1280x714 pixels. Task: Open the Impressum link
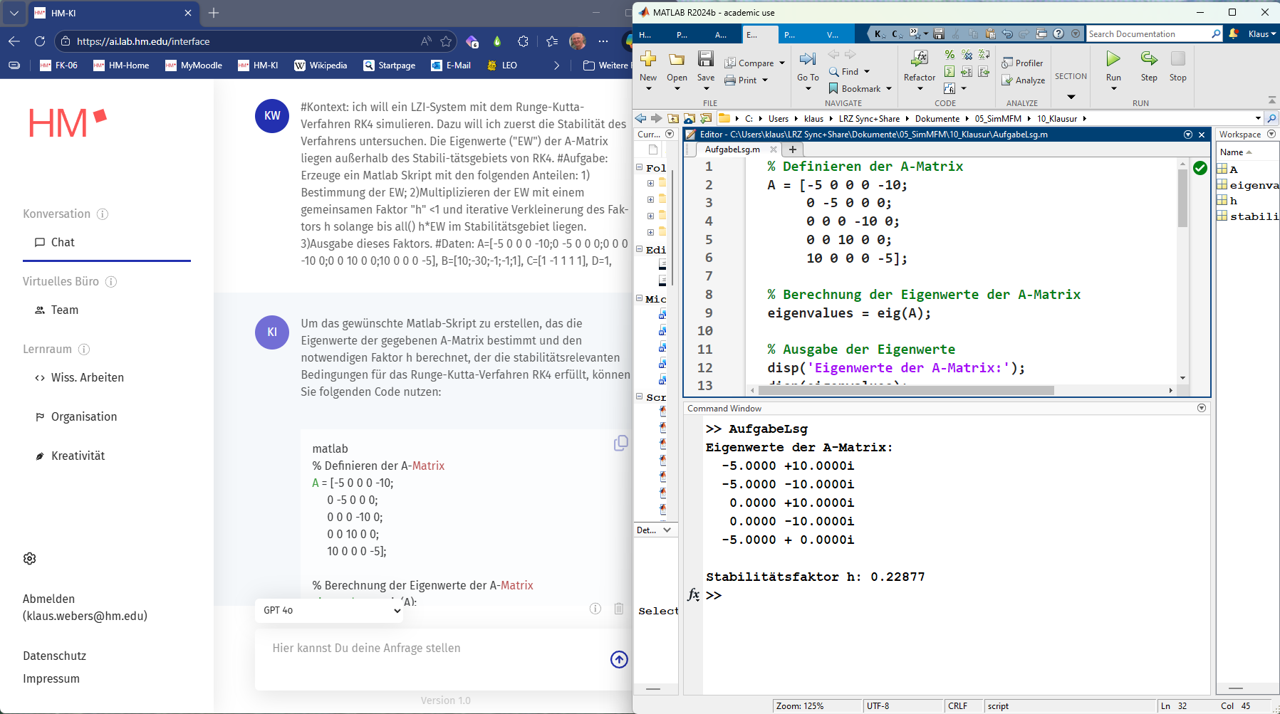(x=51, y=679)
